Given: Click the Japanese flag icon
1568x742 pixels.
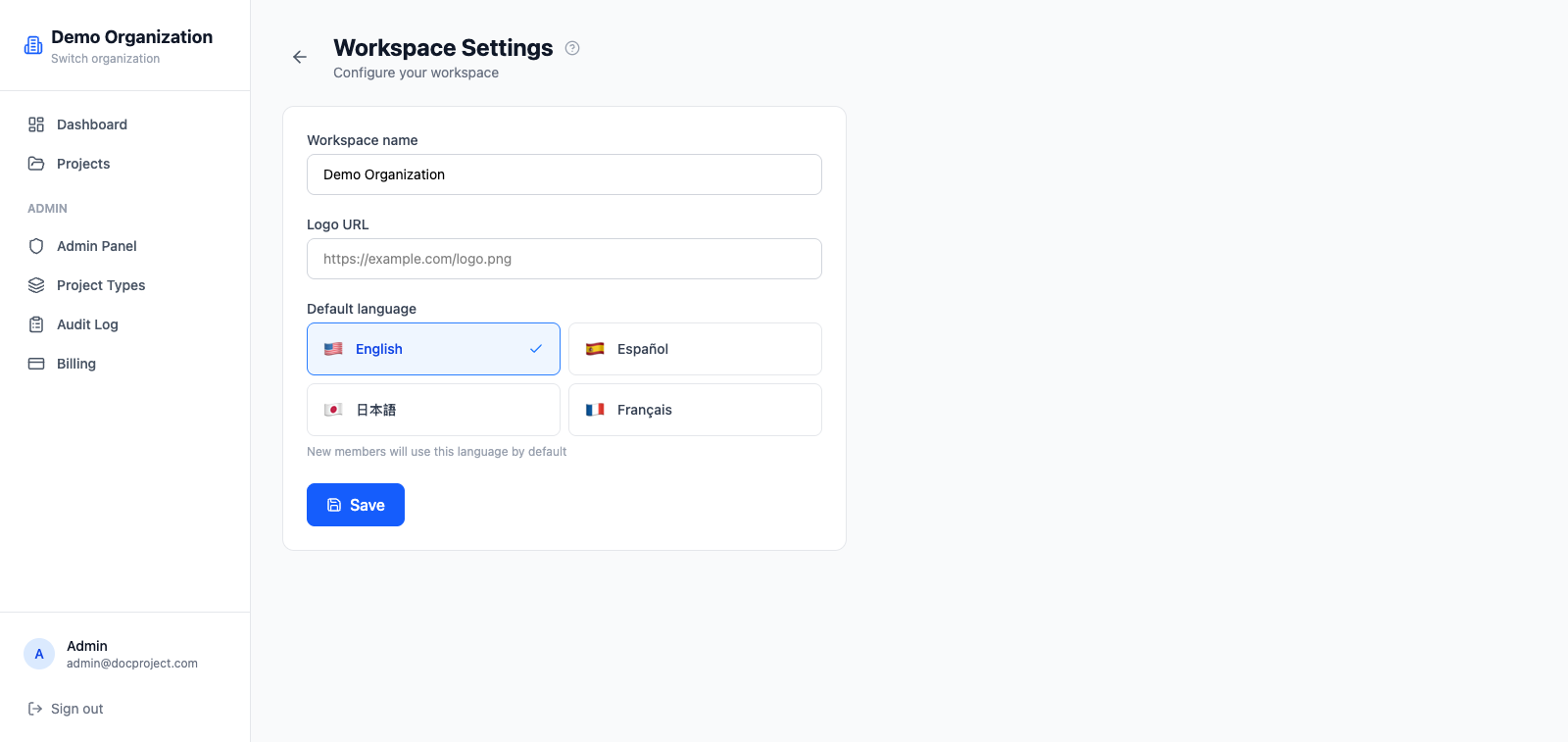Looking at the screenshot, I should pyautogui.click(x=333, y=410).
